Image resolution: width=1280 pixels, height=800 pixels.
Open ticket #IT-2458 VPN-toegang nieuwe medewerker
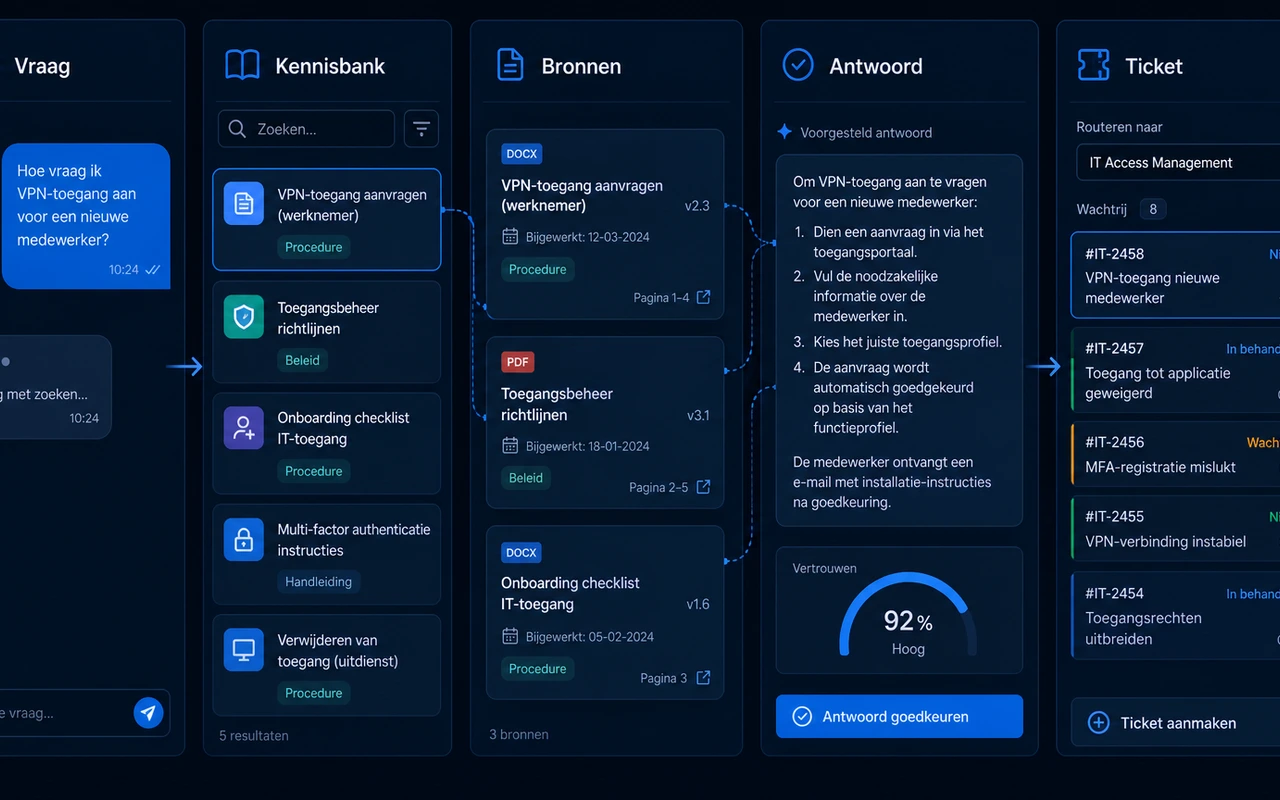(1175, 275)
